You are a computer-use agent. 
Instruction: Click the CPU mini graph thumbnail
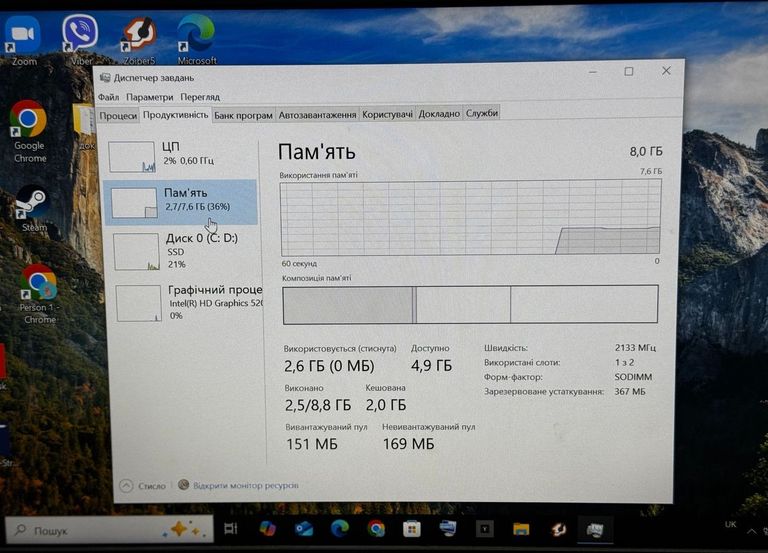[x=132, y=157]
